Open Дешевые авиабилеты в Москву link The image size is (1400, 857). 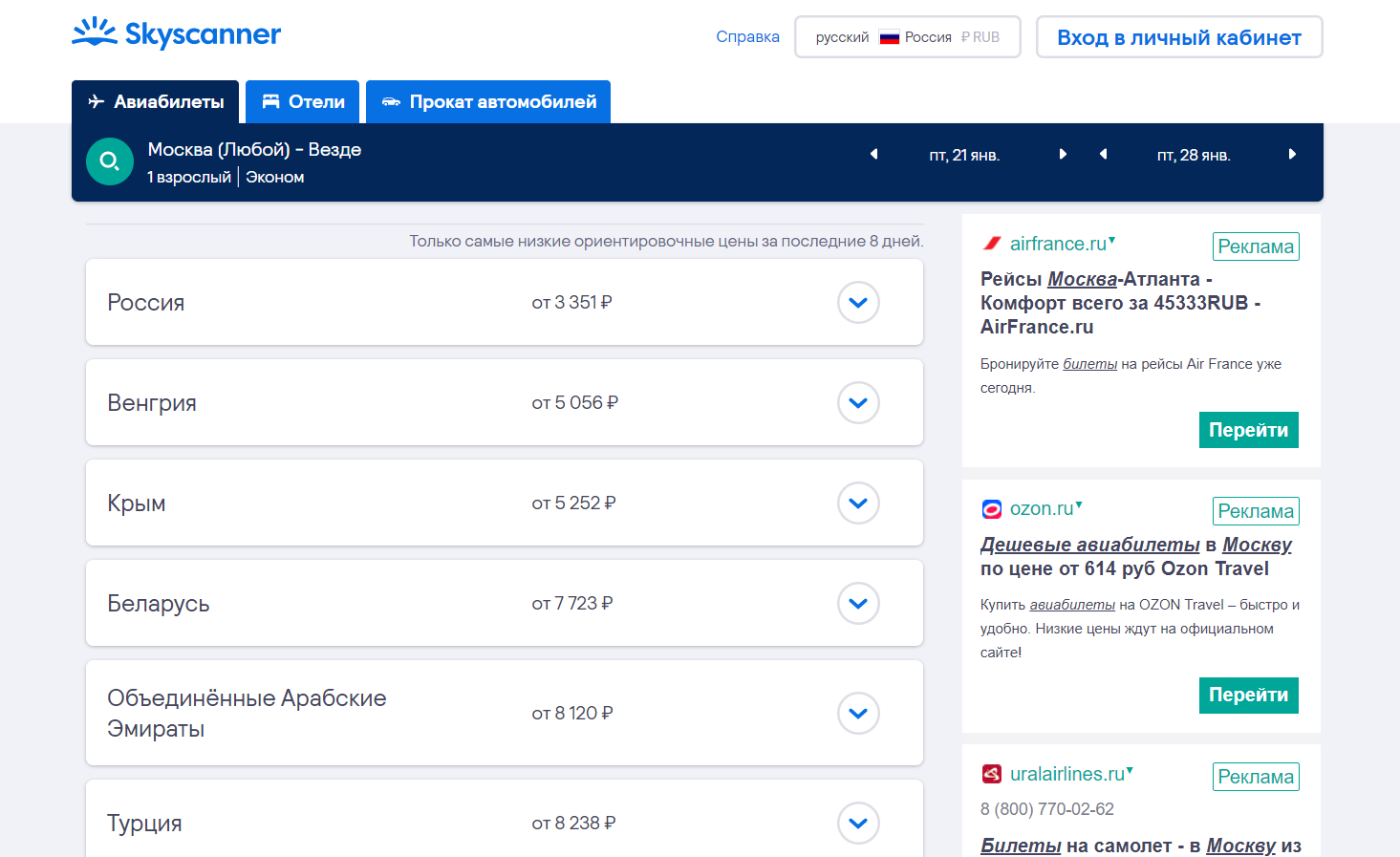[1135, 556]
